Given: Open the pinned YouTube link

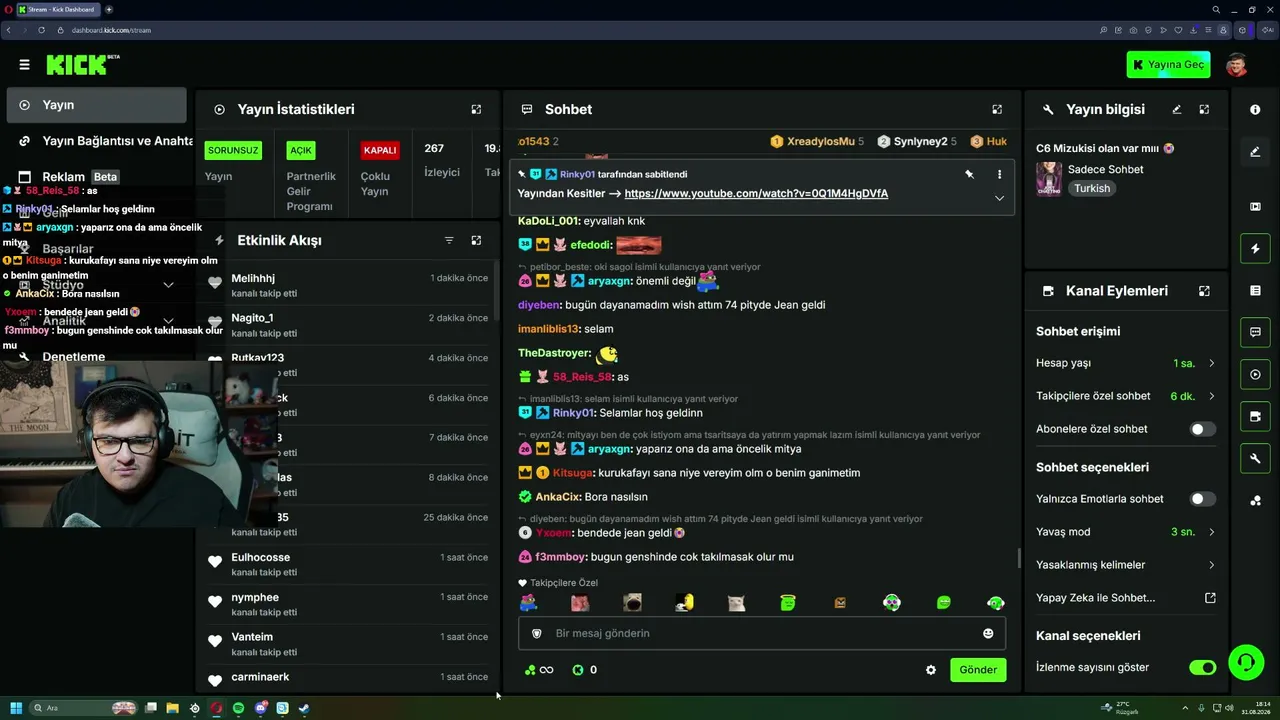Looking at the screenshot, I should pos(756,194).
